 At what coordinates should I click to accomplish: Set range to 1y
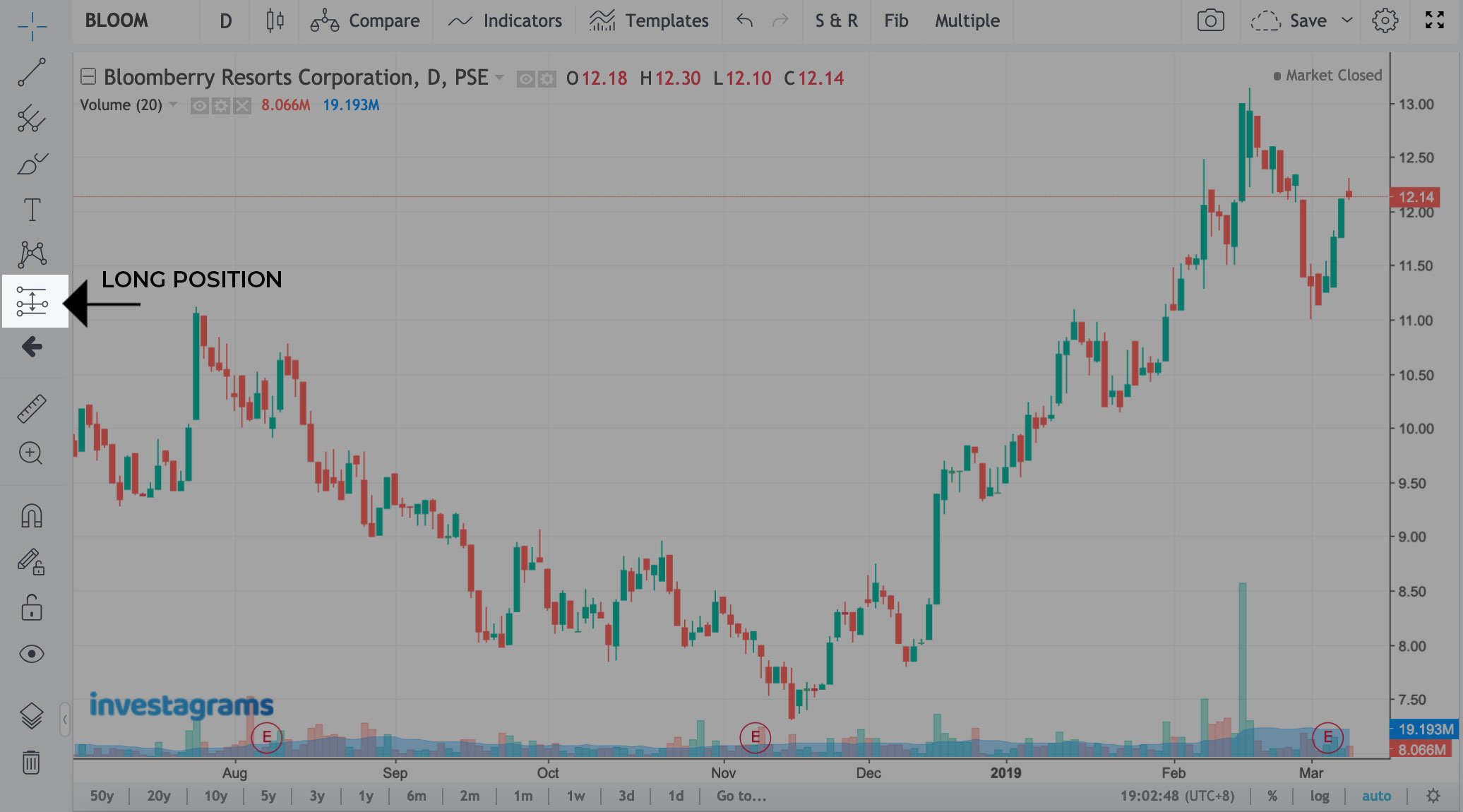[x=366, y=796]
